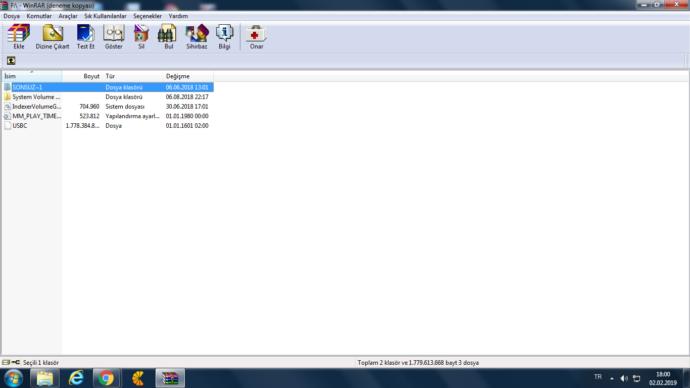Click date 06.08.2018 22:17

click(187, 97)
